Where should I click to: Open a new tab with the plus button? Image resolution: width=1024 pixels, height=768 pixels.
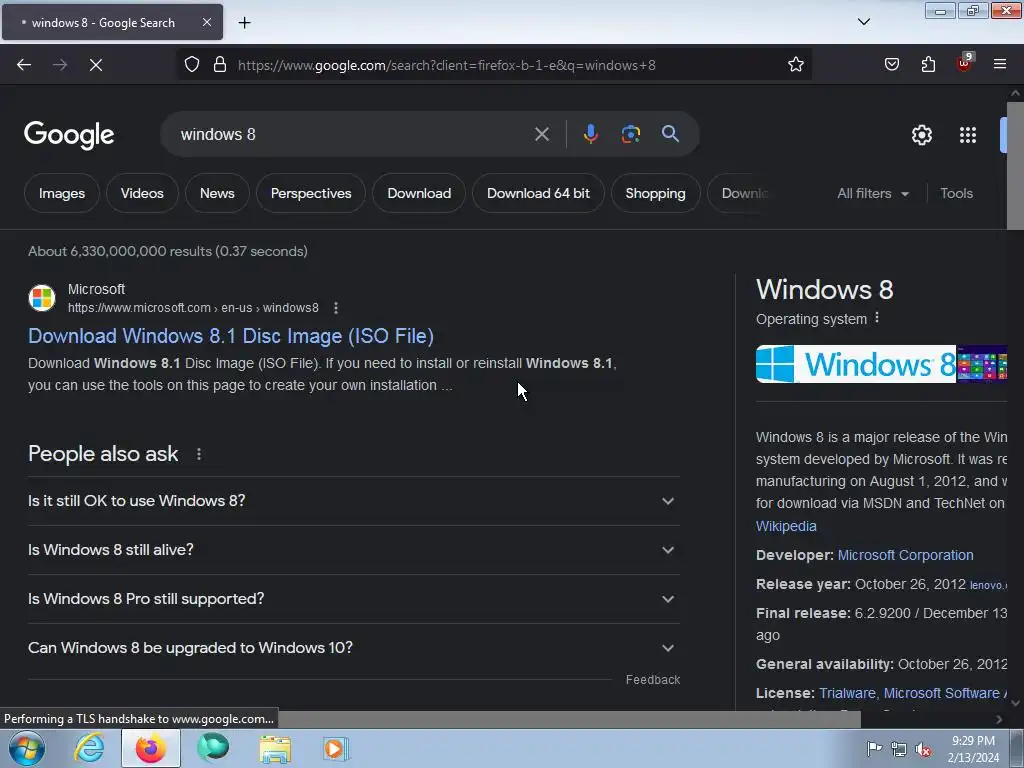[244, 23]
